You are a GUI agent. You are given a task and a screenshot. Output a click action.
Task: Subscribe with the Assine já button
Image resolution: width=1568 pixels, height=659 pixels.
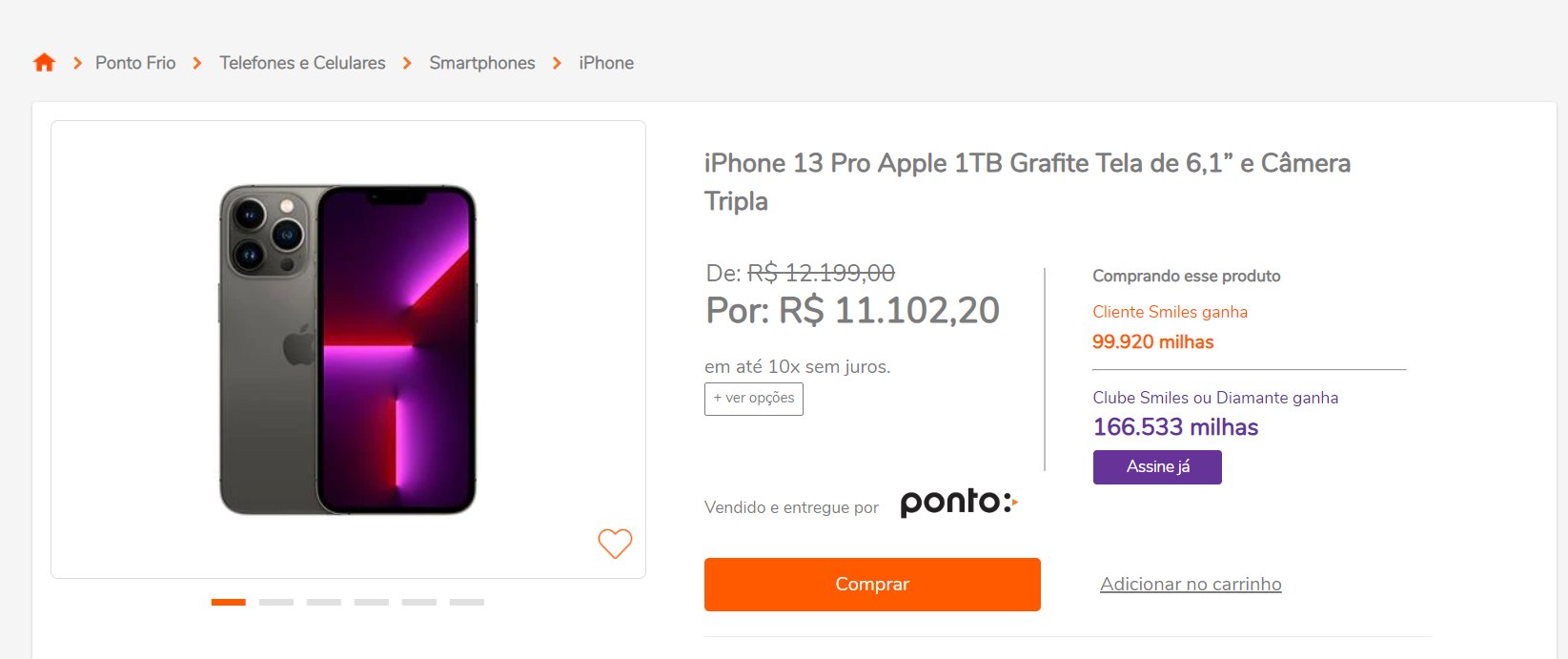[x=1157, y=467]
